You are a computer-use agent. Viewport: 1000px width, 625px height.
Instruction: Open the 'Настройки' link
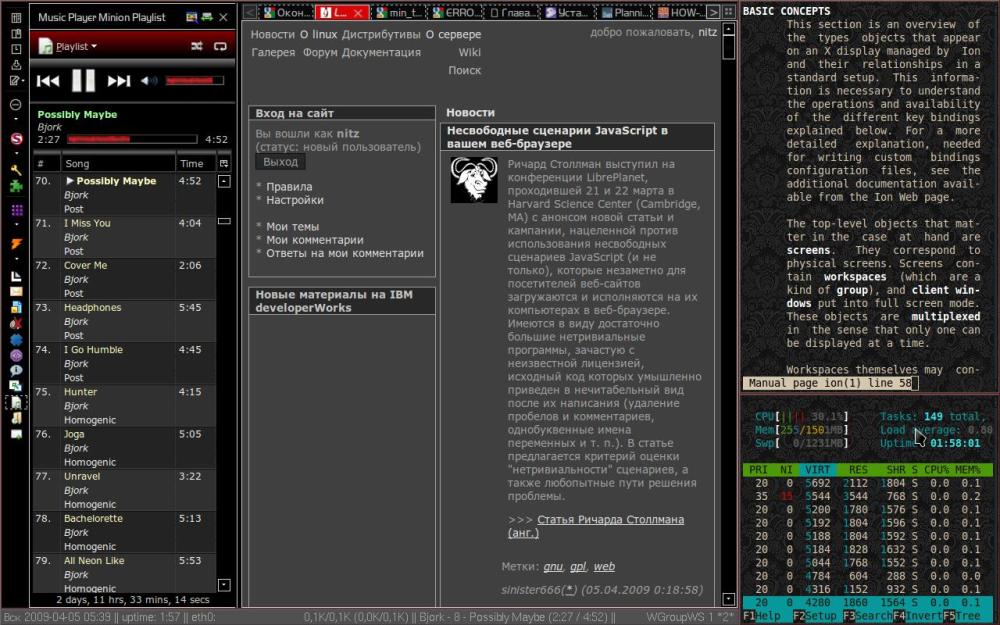point(295,200)
